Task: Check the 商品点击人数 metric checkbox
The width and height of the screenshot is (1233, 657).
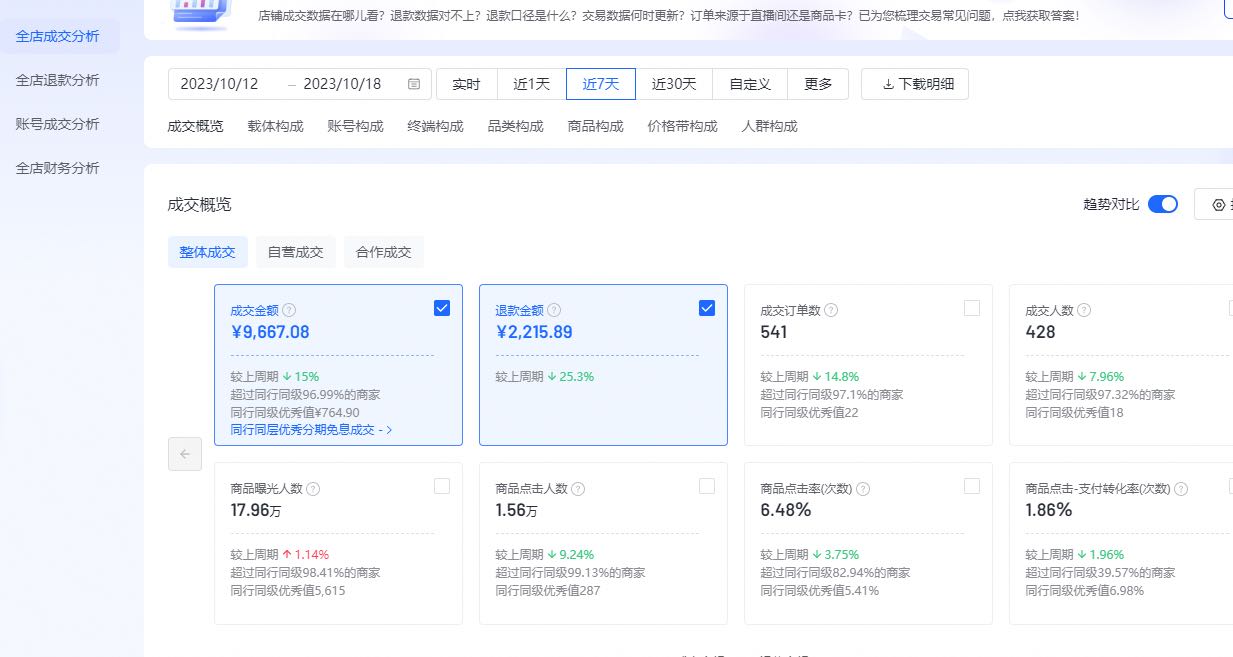Action: tap(707, 486)
